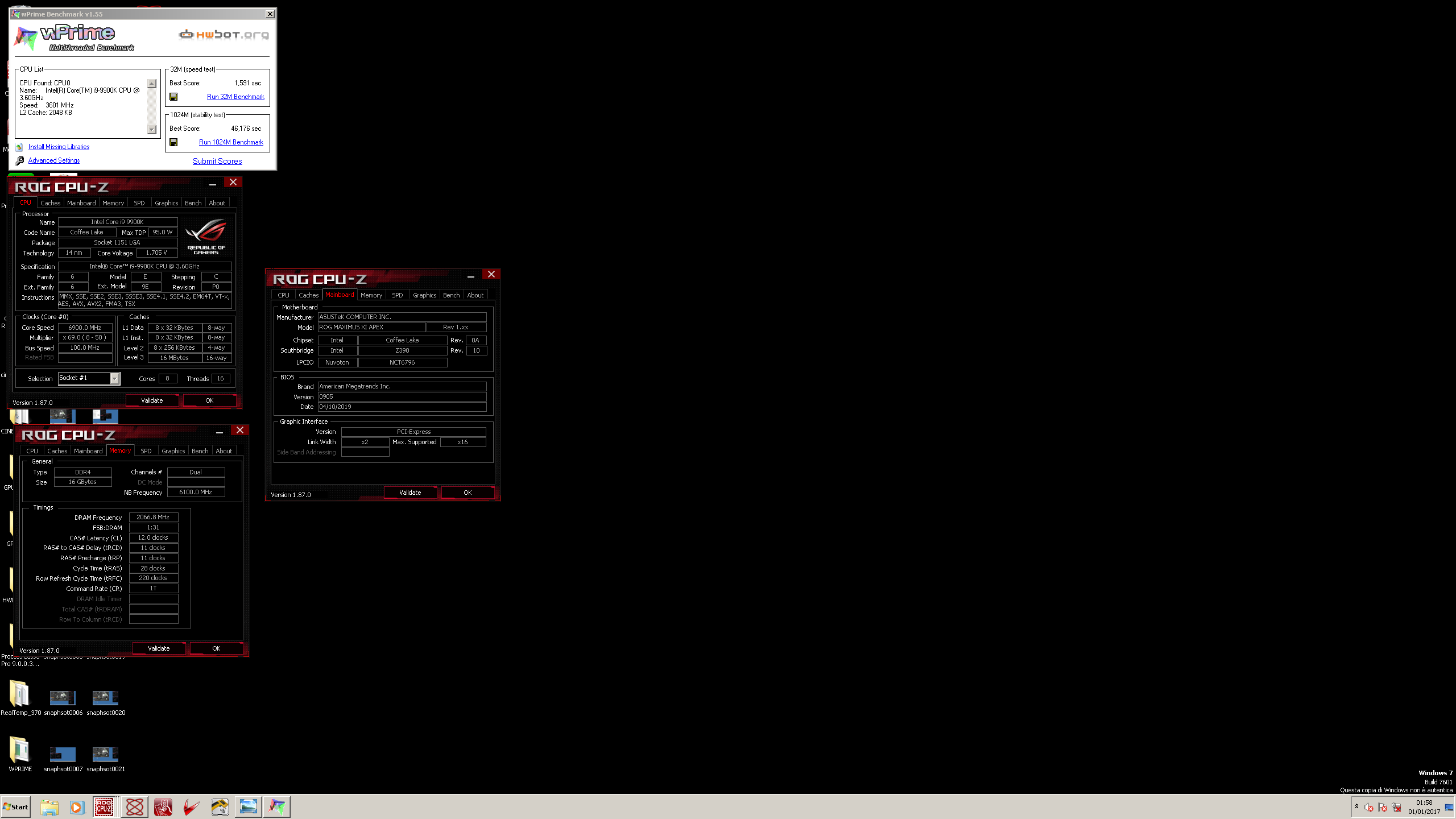Viewport: 1456px width, 819px height.
Task: Open the screenshot capture taskbar icon
Action: point(249,806)
